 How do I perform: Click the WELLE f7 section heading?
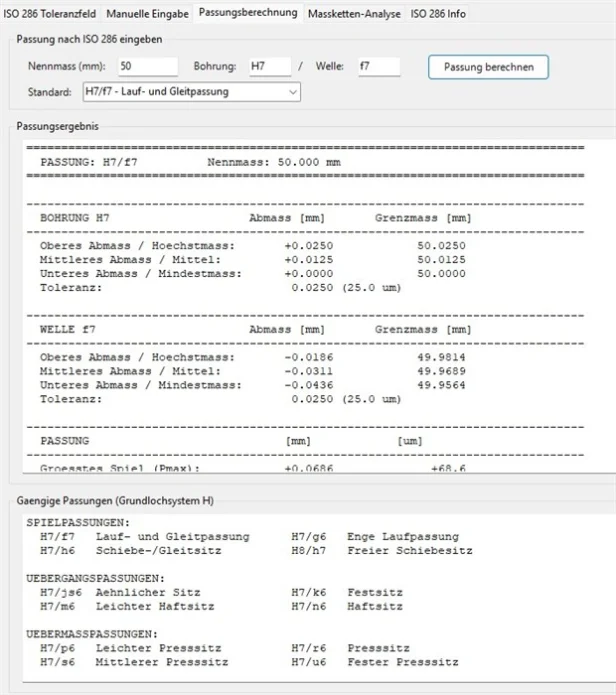click(70, 329)
